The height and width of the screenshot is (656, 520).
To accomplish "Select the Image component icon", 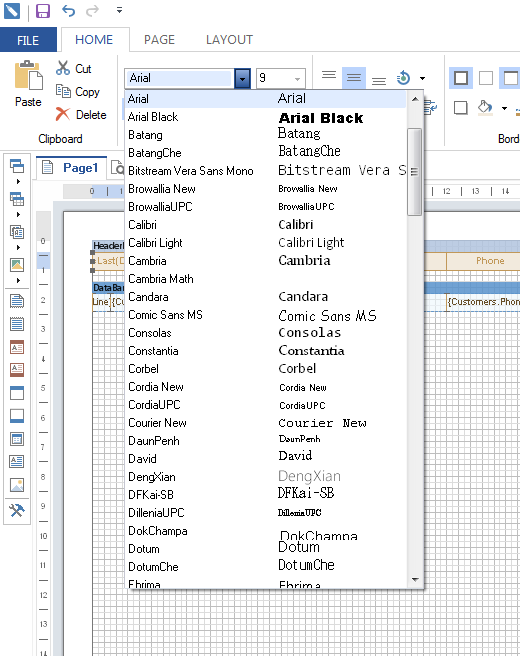I will coord(17,485).
